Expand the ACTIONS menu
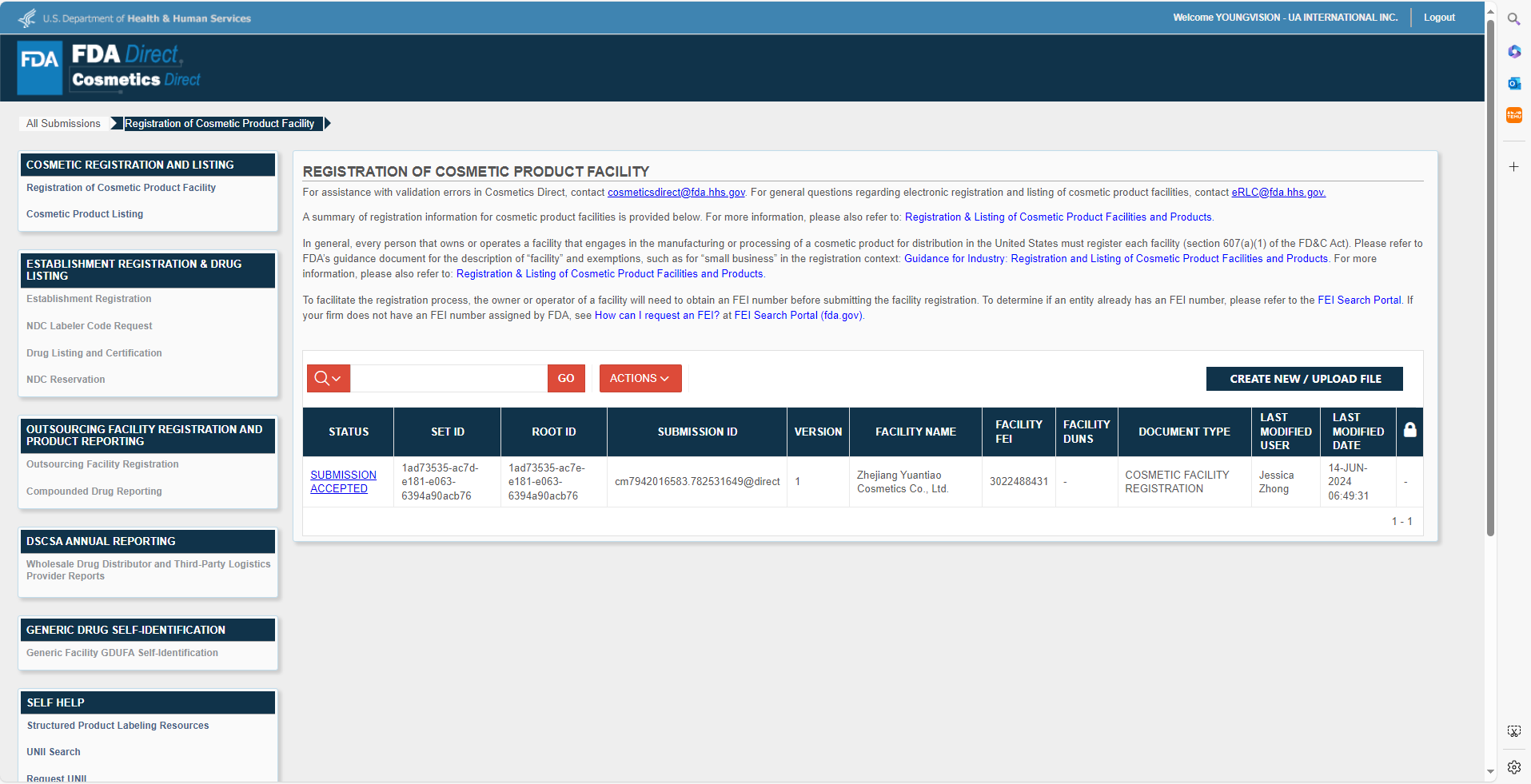 (640, 379)
